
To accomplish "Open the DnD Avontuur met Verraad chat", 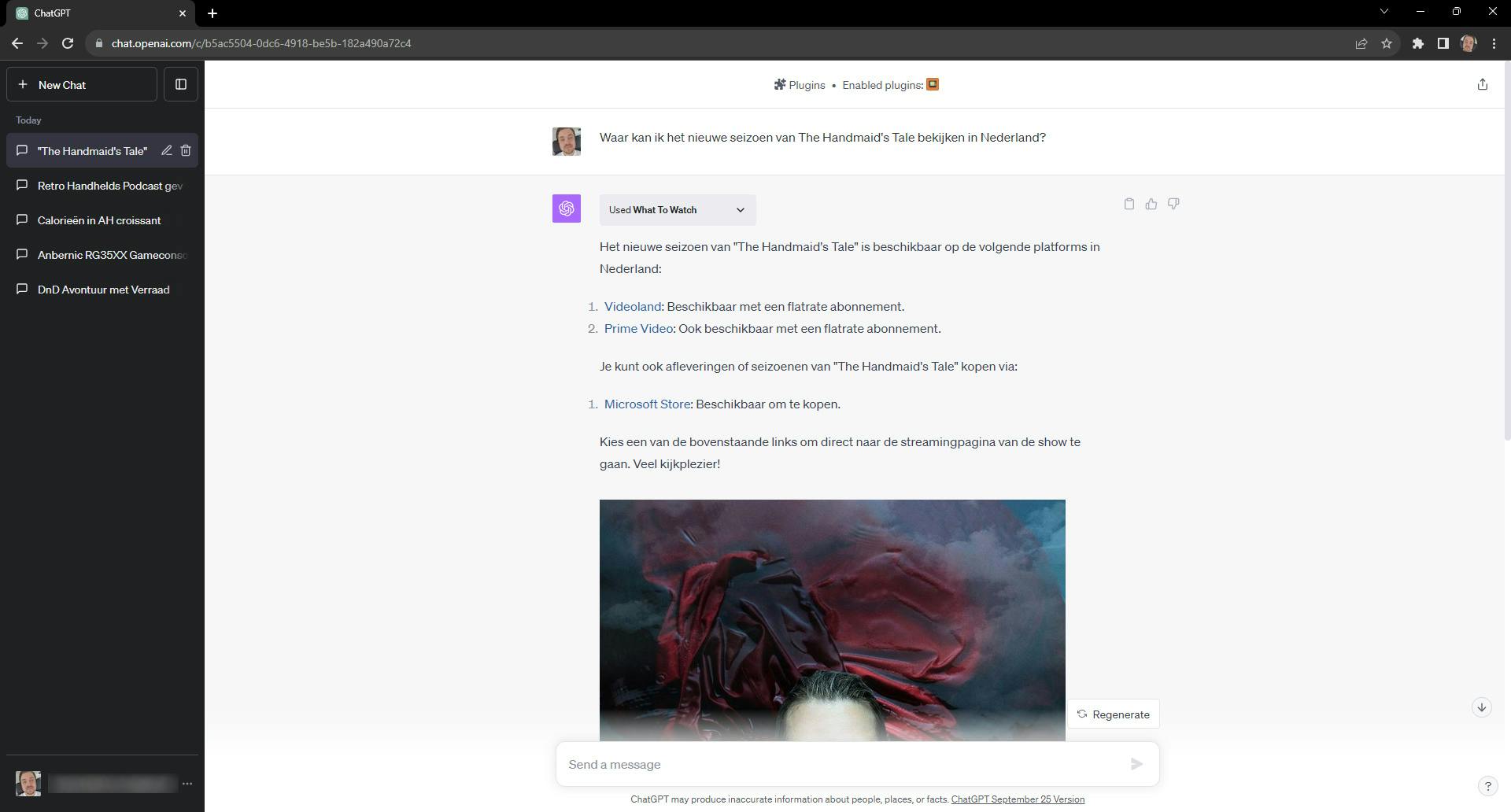I will [x=102, y=290].
